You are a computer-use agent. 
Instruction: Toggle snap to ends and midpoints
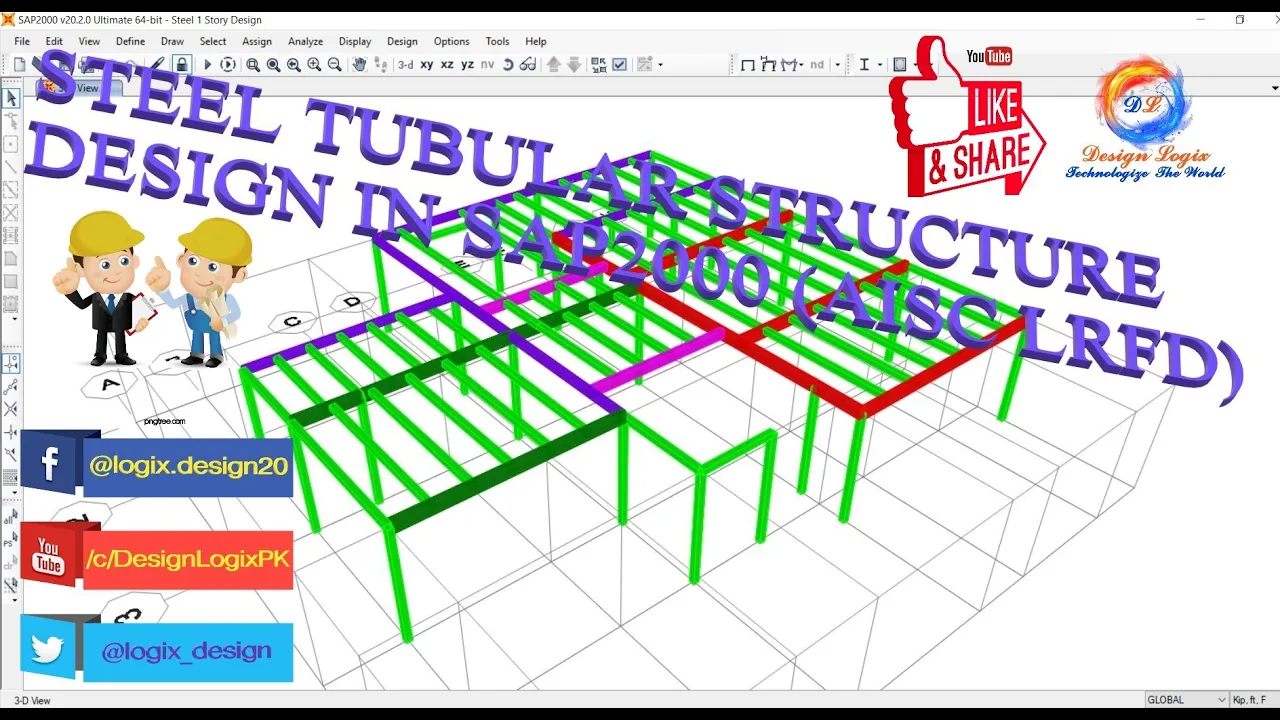point(11,386)
